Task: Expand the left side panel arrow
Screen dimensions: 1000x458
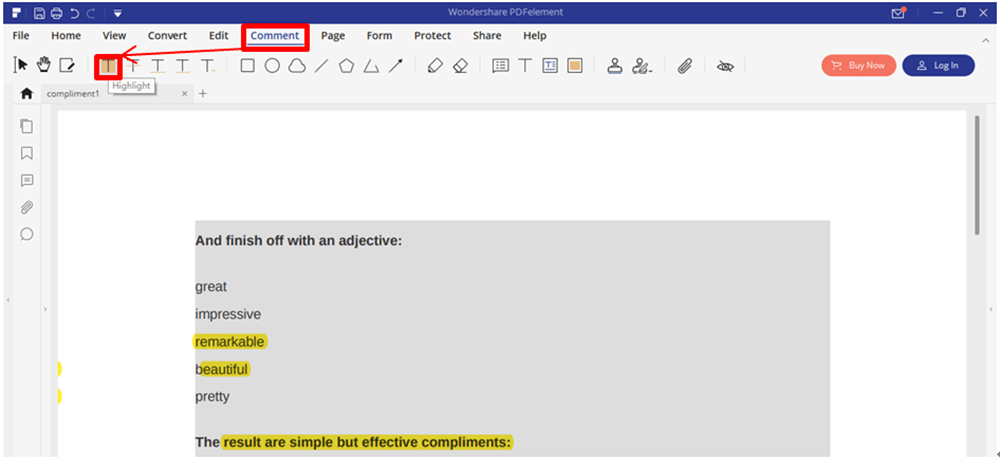Action: click(x=45, y=310)
